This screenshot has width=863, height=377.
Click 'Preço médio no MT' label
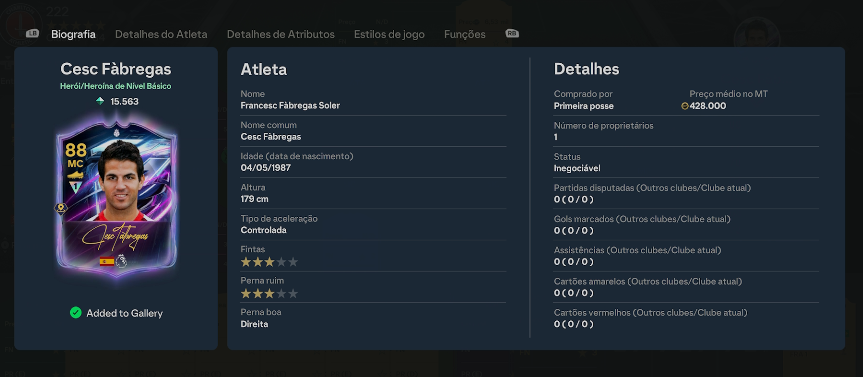click(728, 94)
